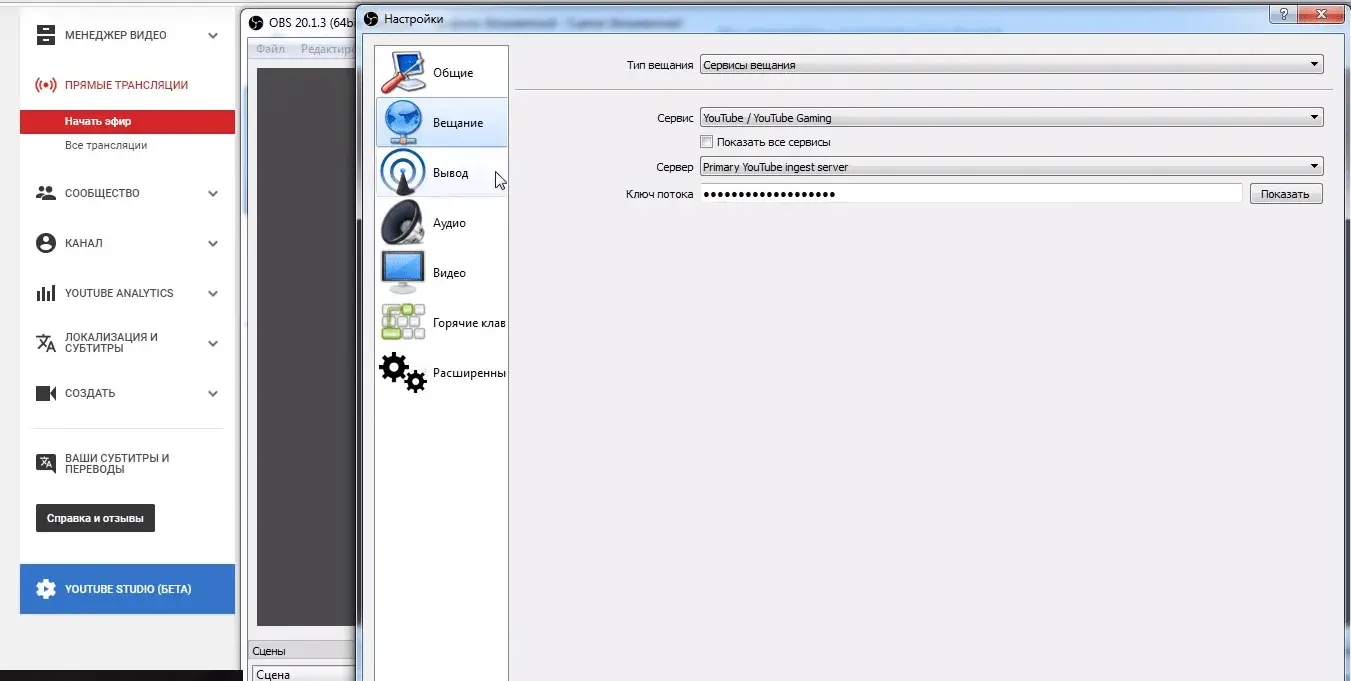Image resolution: width=1351 pixels, height=681 pixels.
Task: Open the Общие settings section icon
Action: click(404, 72)
